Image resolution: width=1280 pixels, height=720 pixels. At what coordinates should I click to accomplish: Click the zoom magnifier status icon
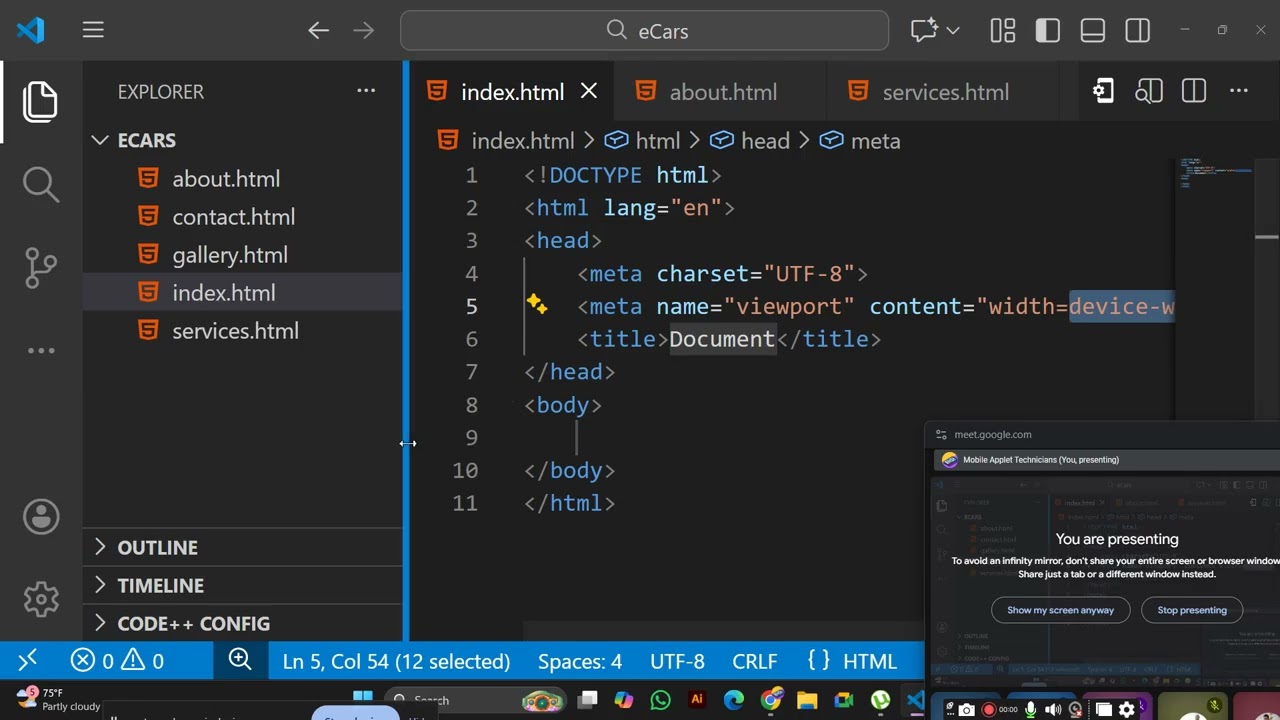pos(240,659)
